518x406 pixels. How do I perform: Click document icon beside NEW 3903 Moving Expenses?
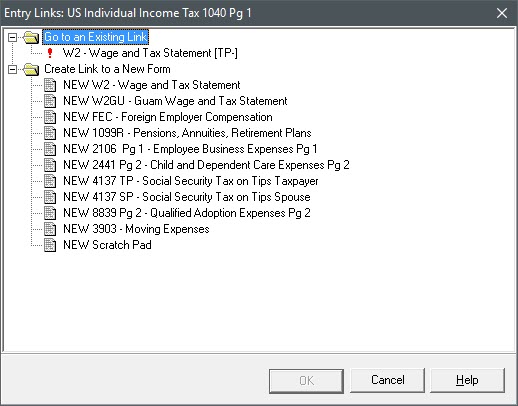coord(50,229)
